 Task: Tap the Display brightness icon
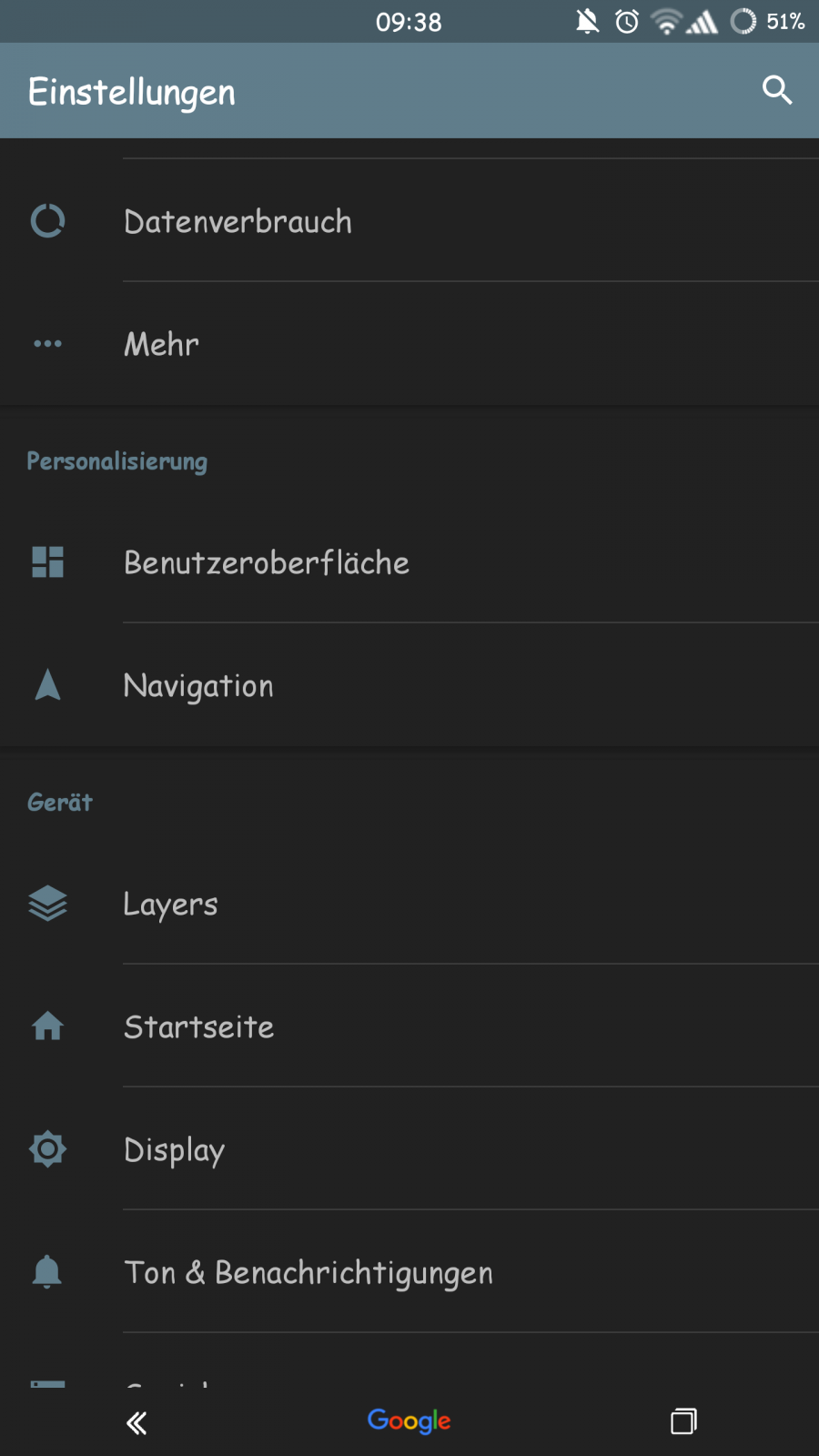47,1149
